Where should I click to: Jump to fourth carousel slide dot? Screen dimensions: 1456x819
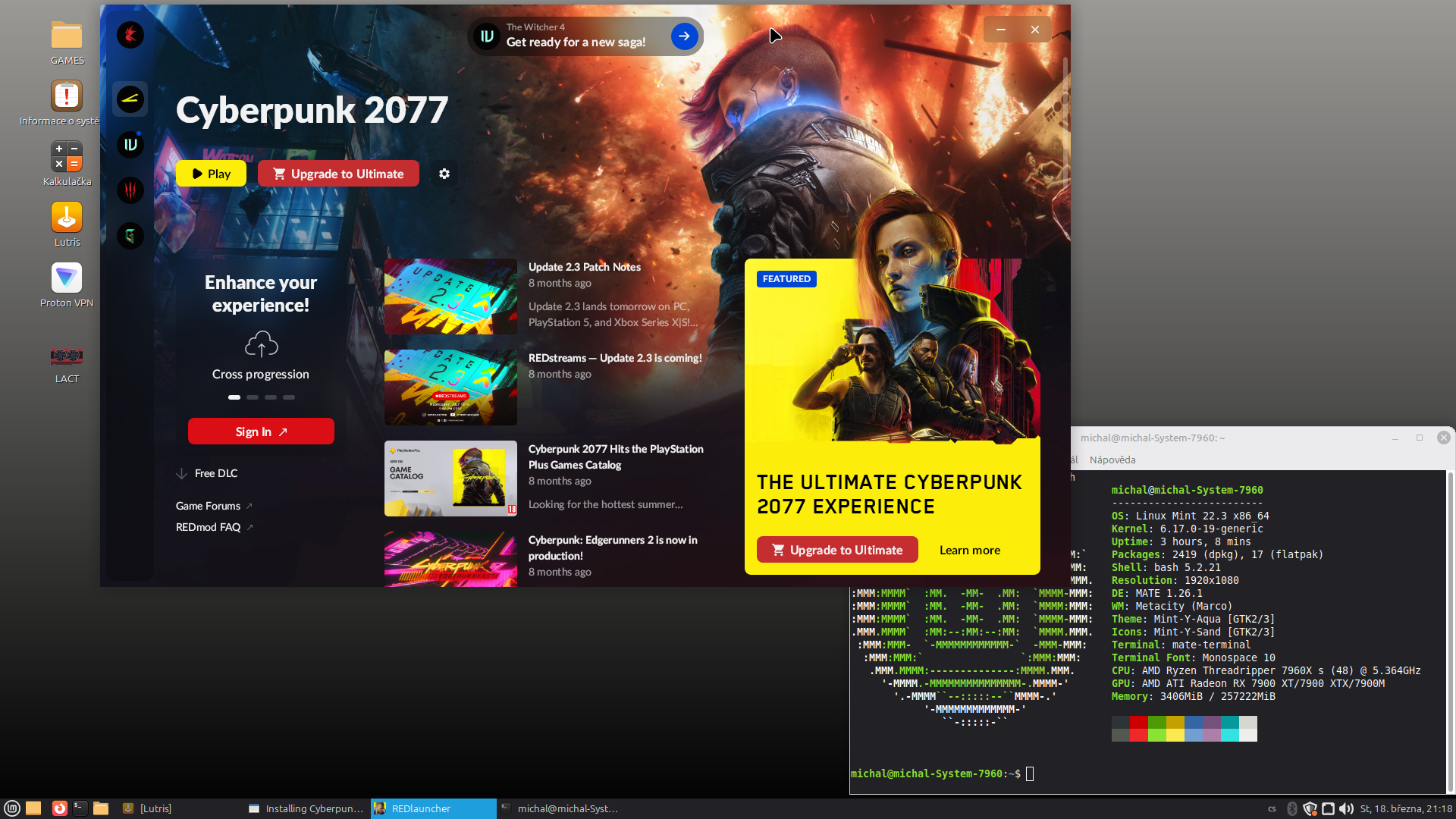289,397
